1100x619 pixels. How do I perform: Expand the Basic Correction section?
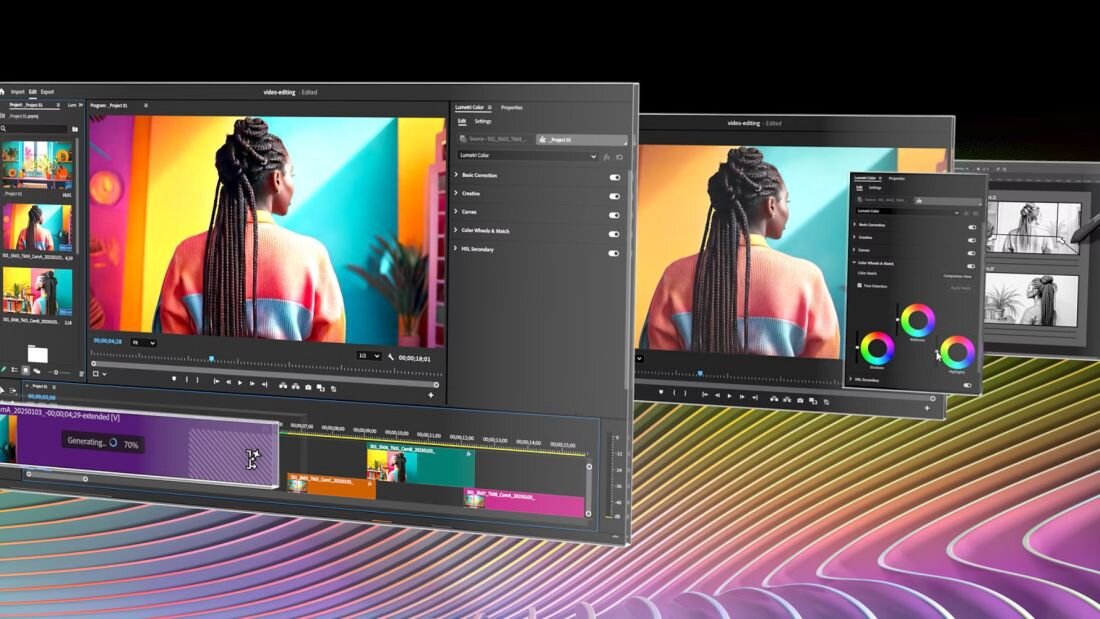pyautogui.click(x=457, y=175)
